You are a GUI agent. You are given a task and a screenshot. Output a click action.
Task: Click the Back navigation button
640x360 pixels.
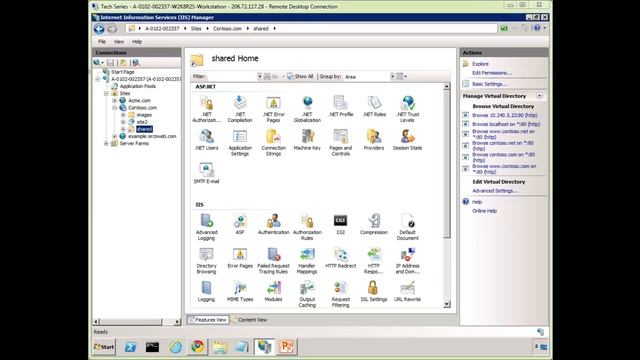99,29
